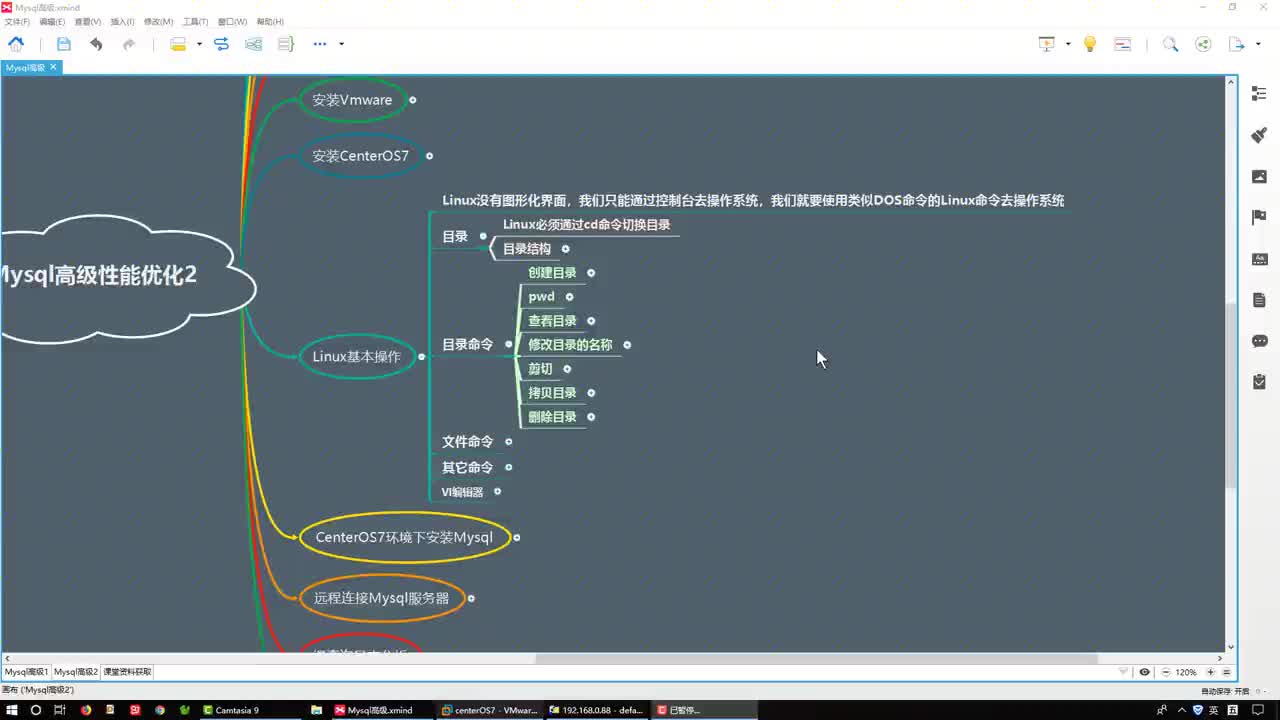Open the Outline side panel
The image size is (1280, 720).
(x=1259, y=93)
